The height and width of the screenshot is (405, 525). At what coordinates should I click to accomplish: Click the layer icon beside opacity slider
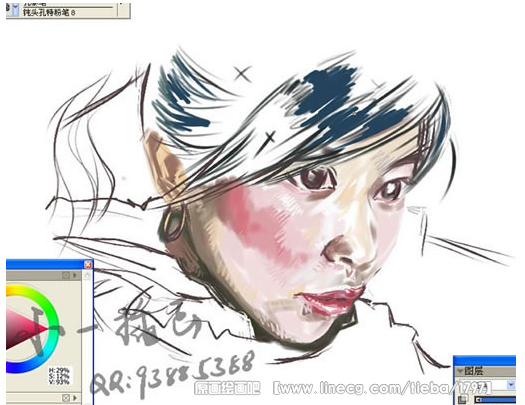tap(463, 399)
